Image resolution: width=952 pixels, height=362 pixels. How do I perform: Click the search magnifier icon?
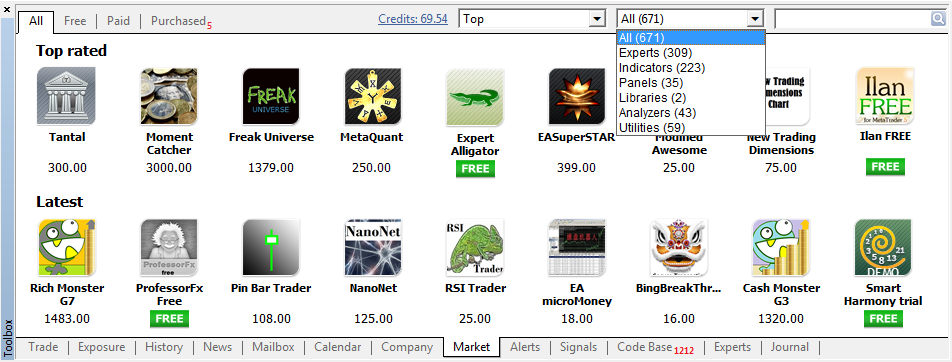[938, 19]
